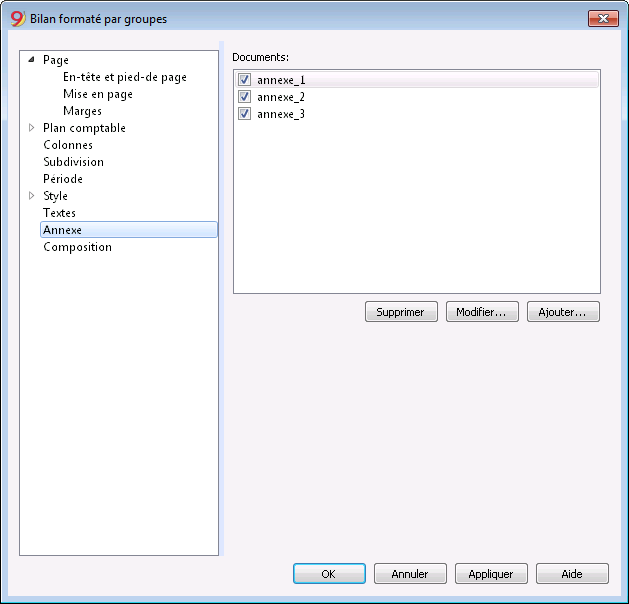Image resolution: width=629 pixels, height=604 pixels.
Task: Click the Supprimer button
Action: [x=401, y=312]
